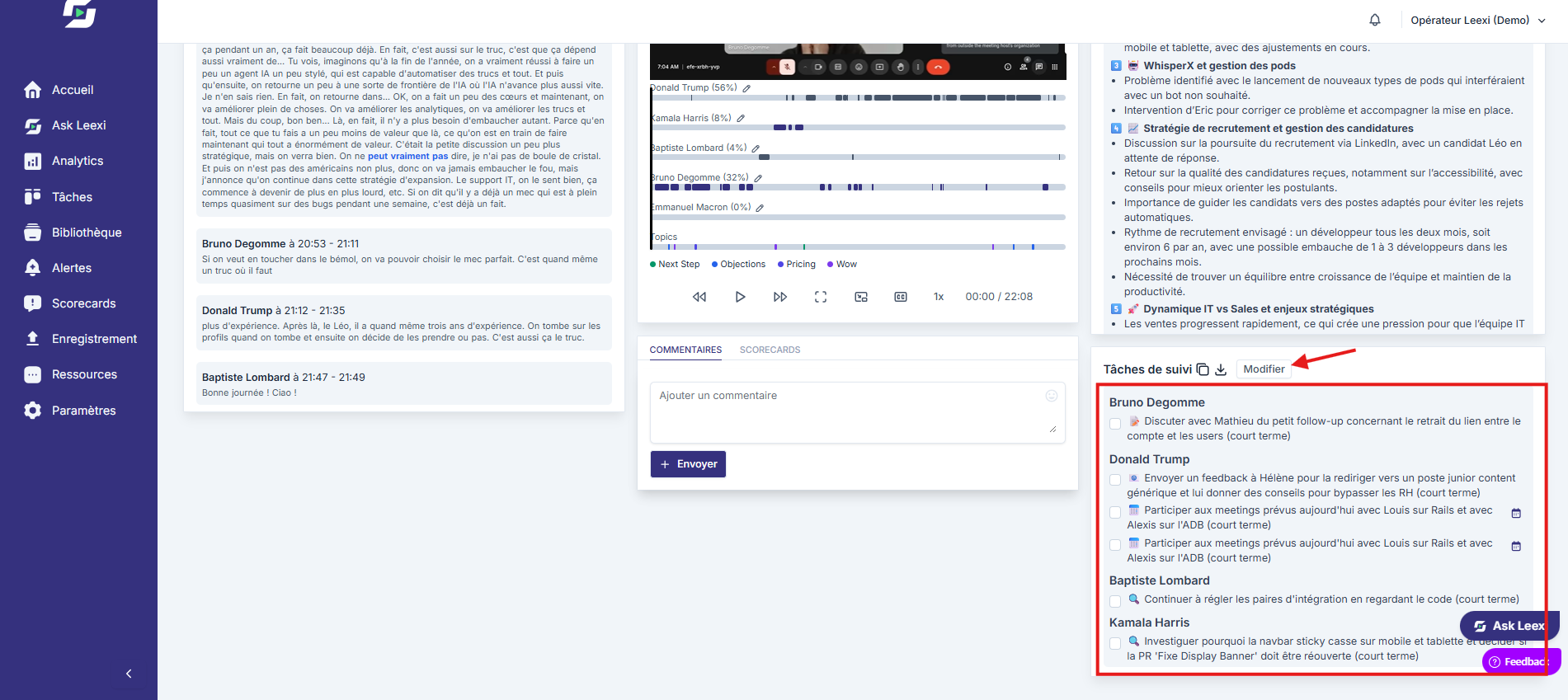
Task: Seek on the Topics timeline bar
Action: pos(858,247)
